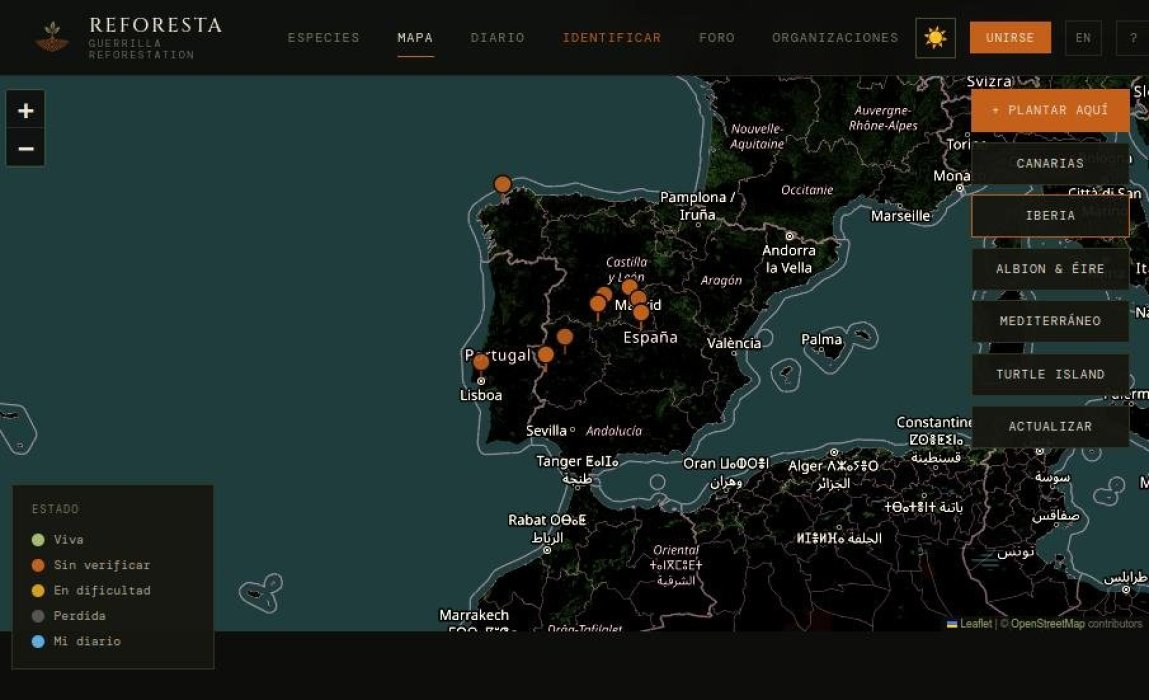1149x700 pixels.
Task: Jump to Albion & Éire region
Action: [x=1050, y=269]
